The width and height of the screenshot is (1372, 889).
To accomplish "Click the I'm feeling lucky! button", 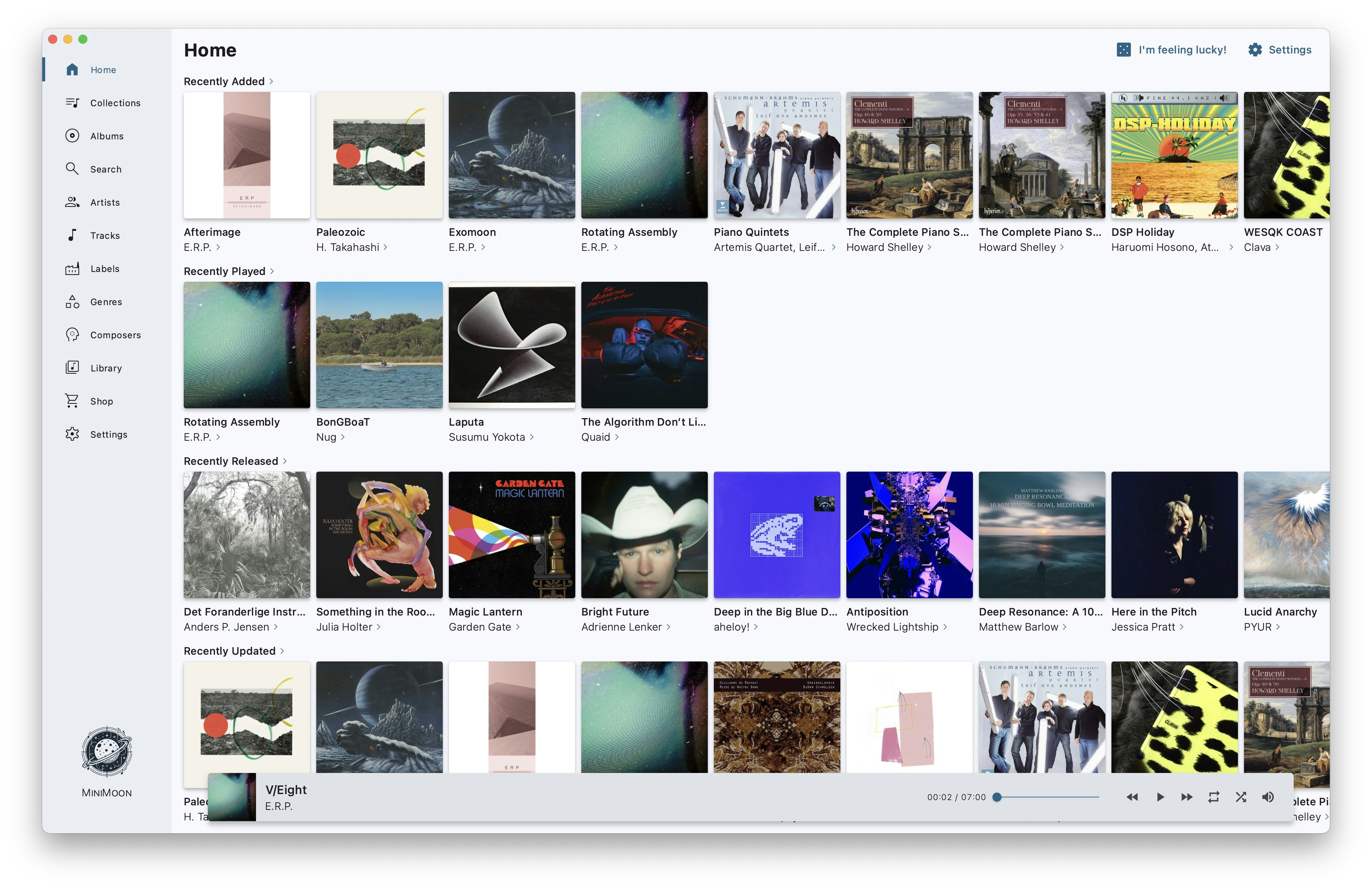I will [1171, 50].
